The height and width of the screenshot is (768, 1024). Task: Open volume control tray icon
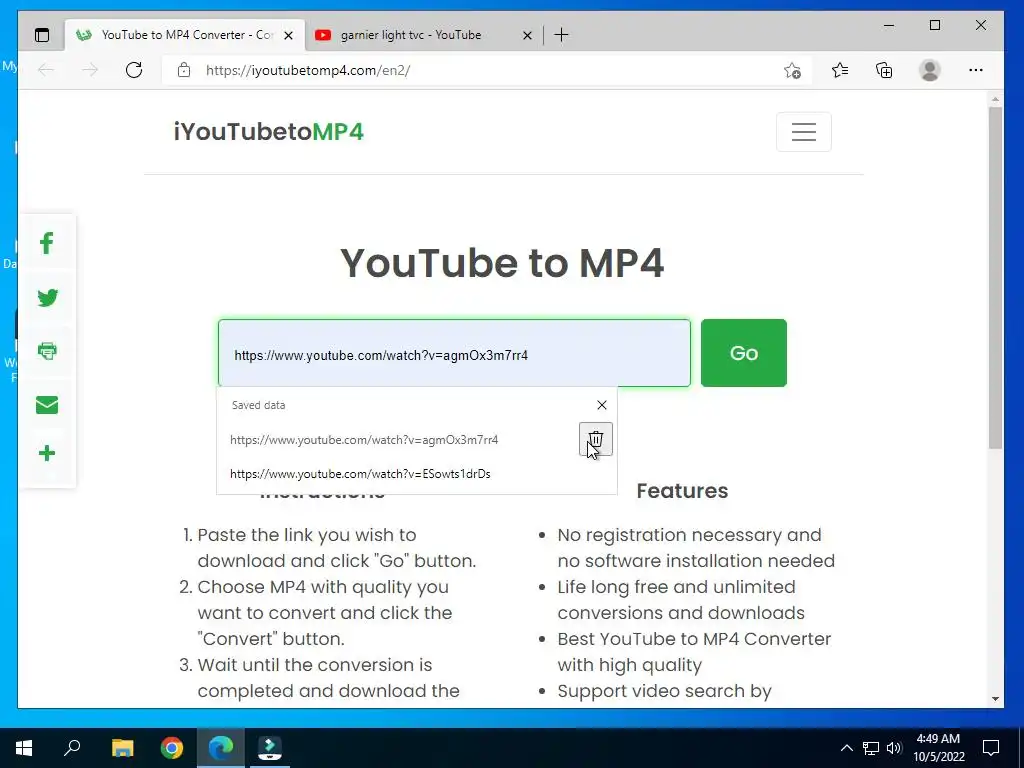[894, 748]
